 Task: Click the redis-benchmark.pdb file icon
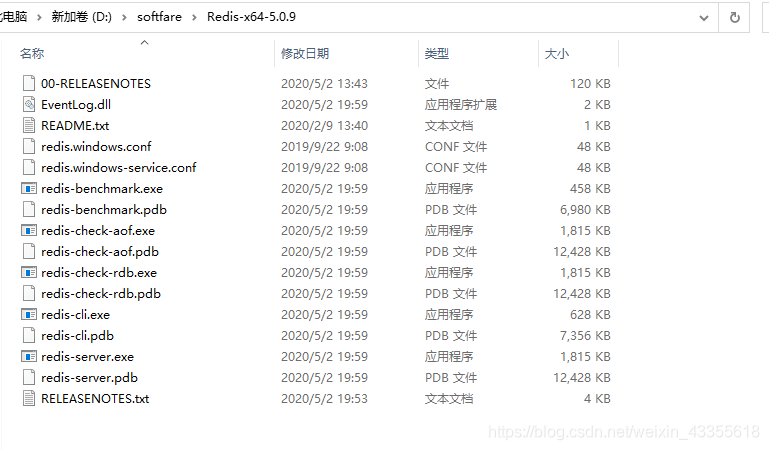(x=29, y=210)
